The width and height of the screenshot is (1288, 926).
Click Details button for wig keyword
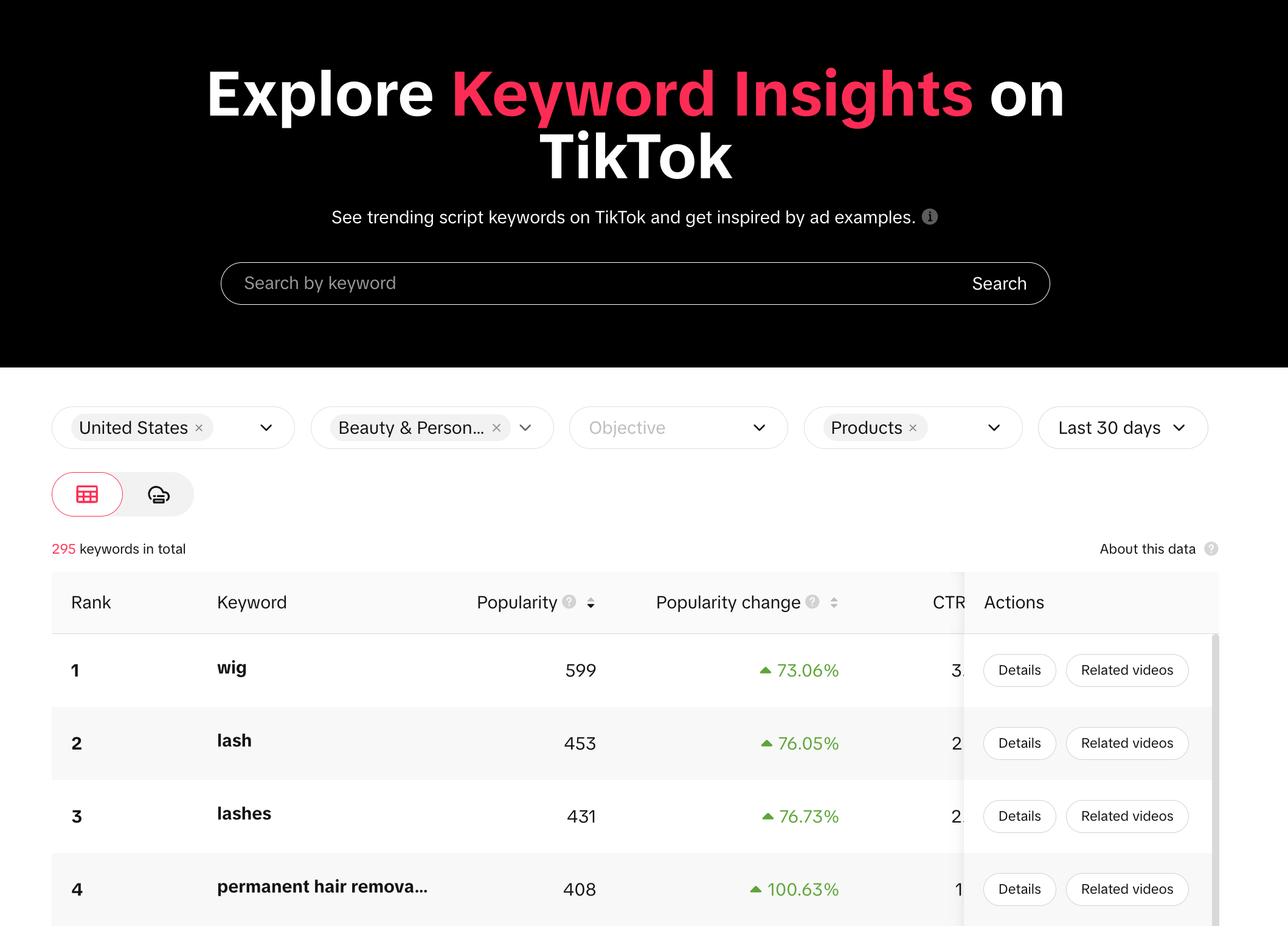(1019, 670)
